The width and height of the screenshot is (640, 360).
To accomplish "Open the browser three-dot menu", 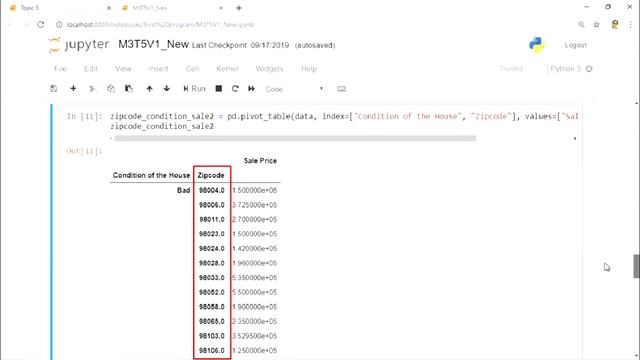I will click(x=631, y=24).
